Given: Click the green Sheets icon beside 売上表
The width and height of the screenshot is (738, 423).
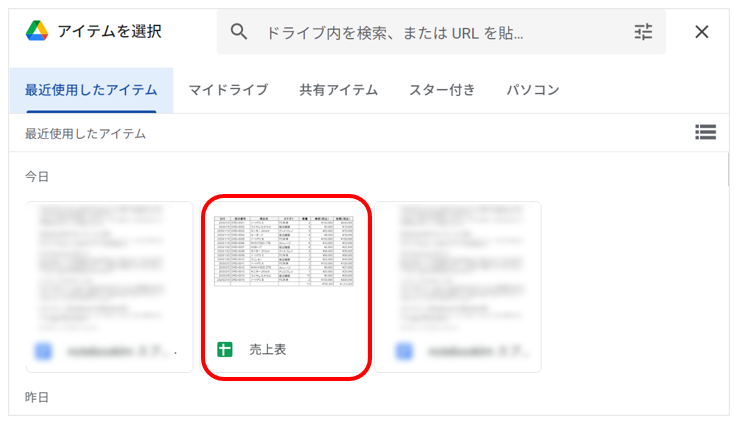Looking at the screenshot, I should click(x=225, y=350).
